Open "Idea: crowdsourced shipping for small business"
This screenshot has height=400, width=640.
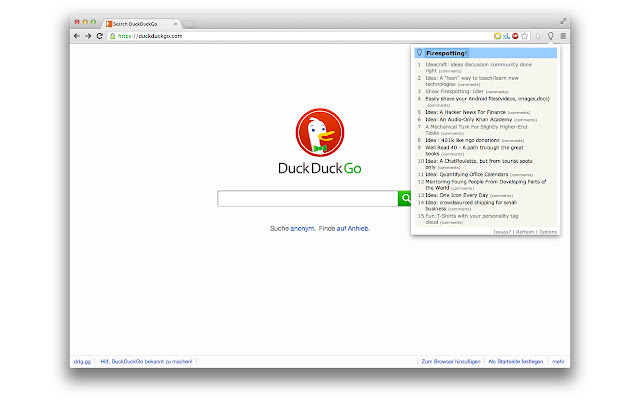471,205
